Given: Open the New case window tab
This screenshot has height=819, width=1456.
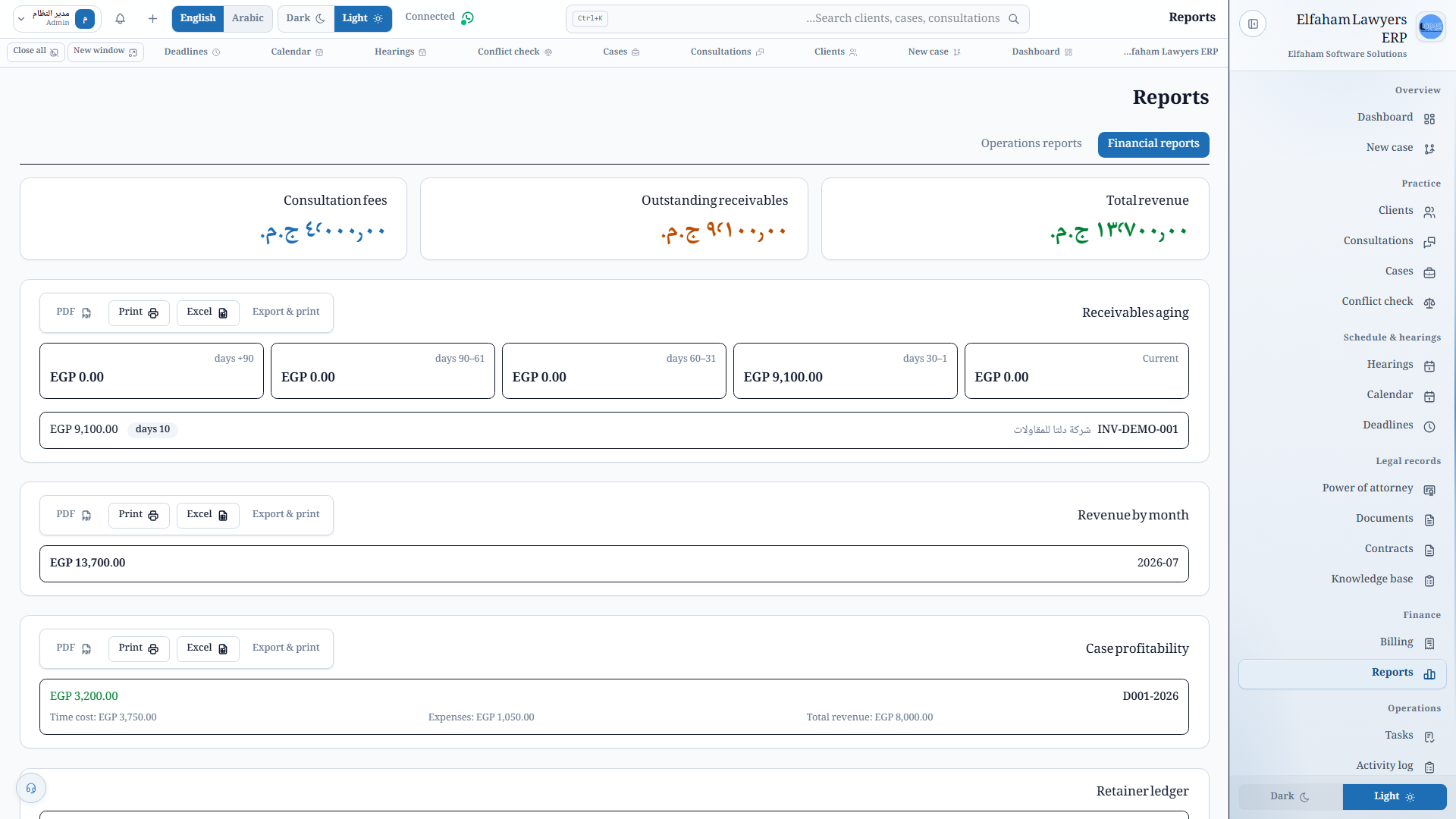Looking at the screenshot, I should [x=934, y=52].
